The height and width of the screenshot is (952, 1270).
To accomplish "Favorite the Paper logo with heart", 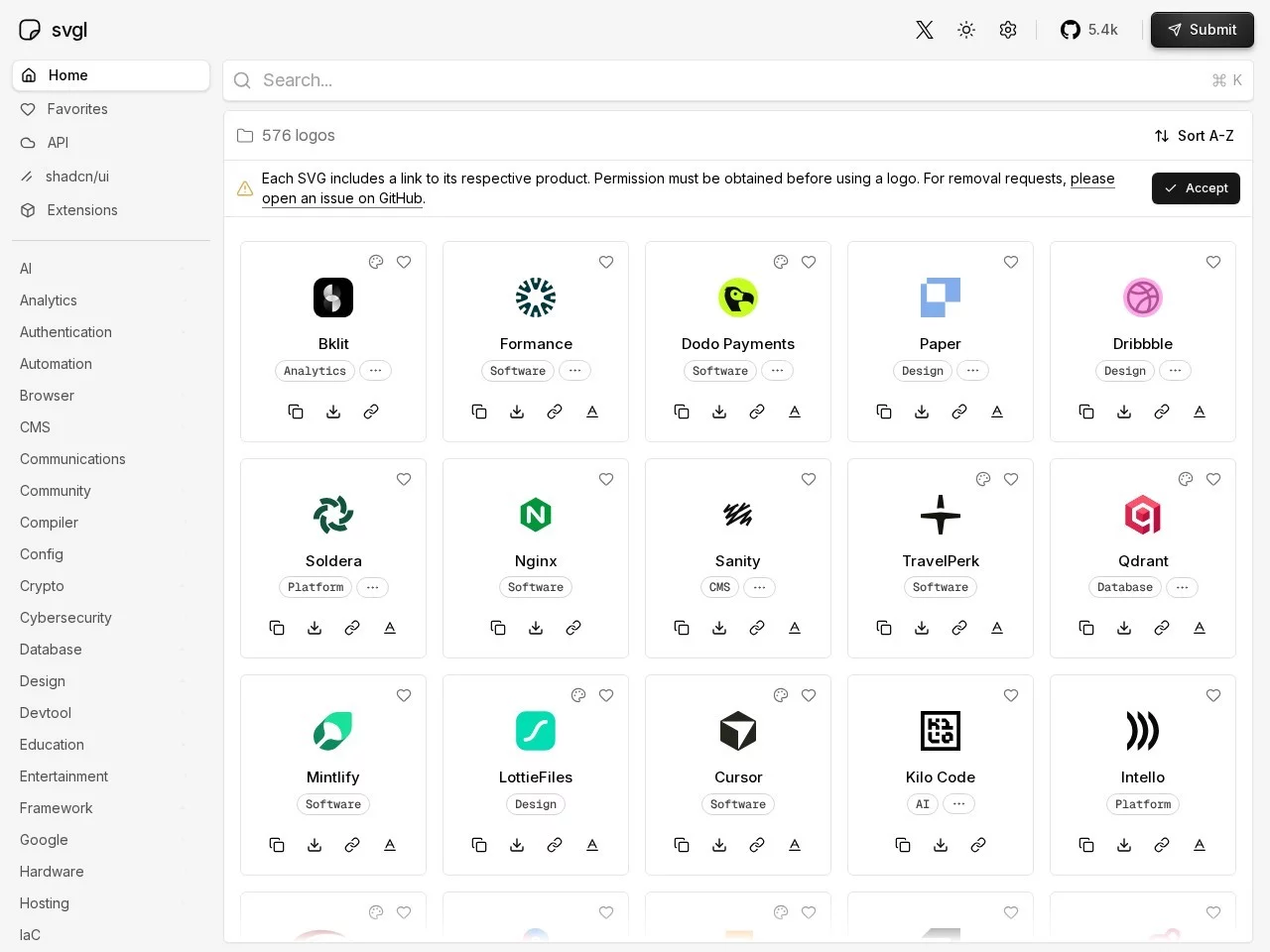I will coord(1011,263).
